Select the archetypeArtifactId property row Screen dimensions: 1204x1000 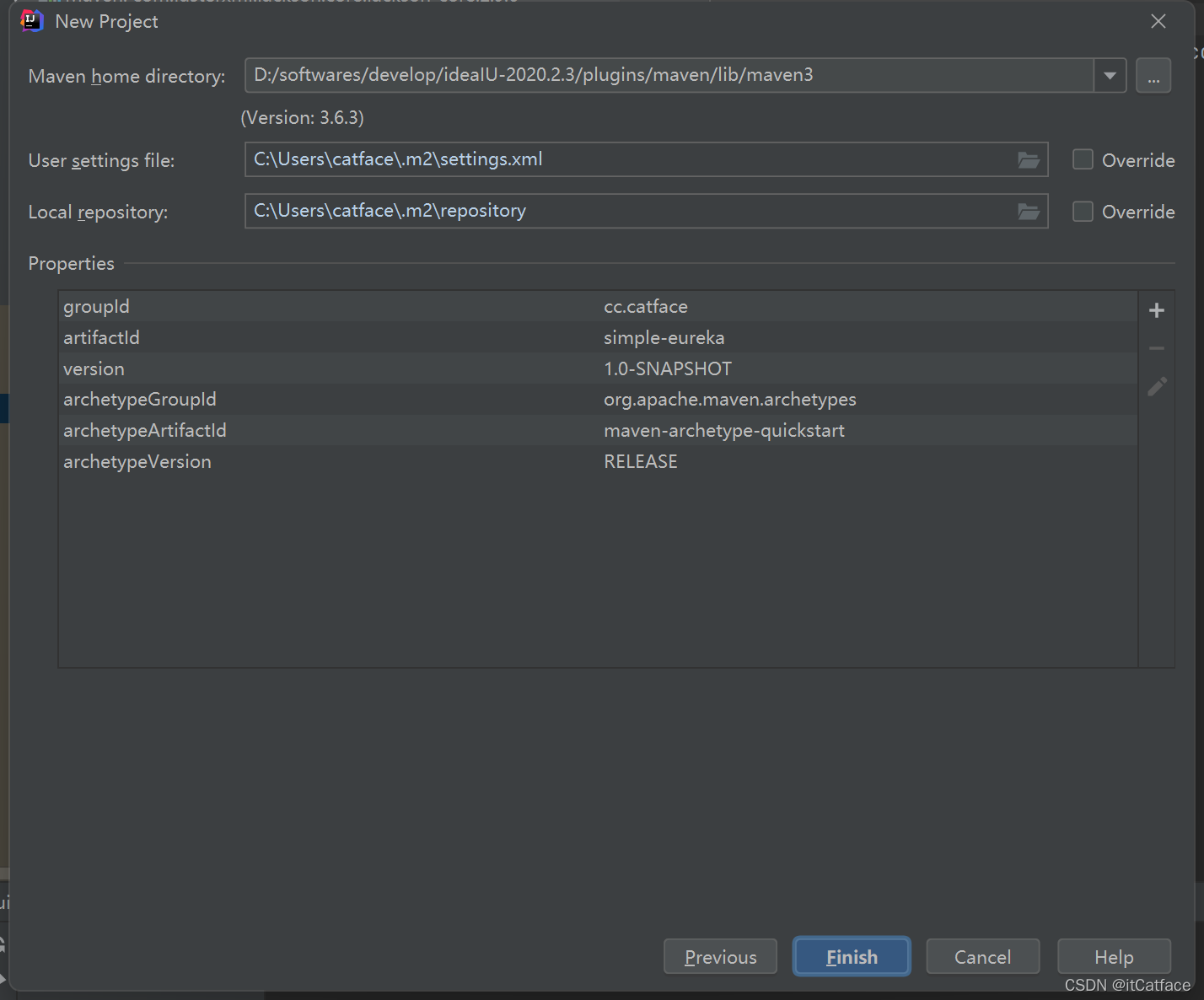[x=599, y=430]
